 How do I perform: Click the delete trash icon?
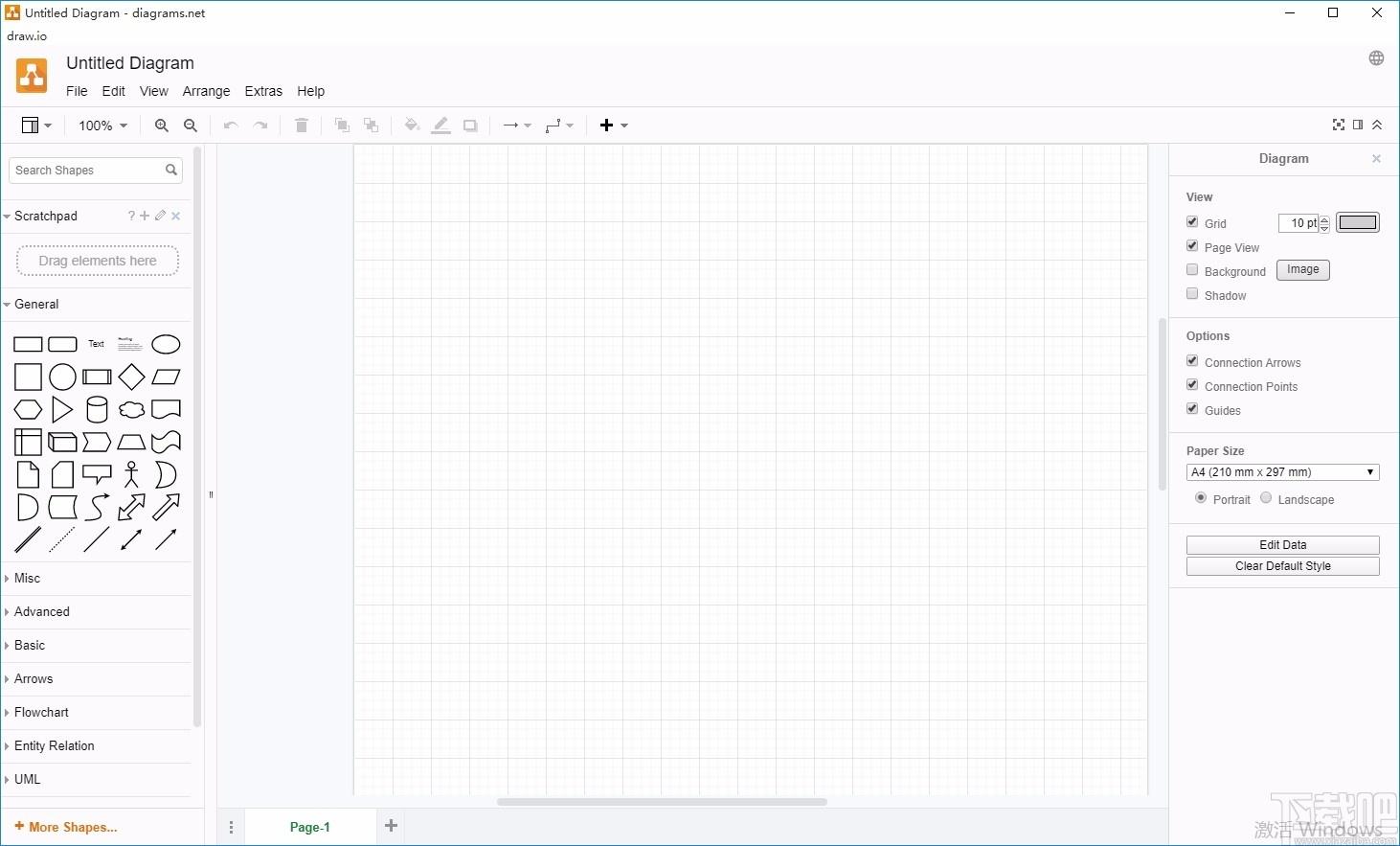click(302, 126)
